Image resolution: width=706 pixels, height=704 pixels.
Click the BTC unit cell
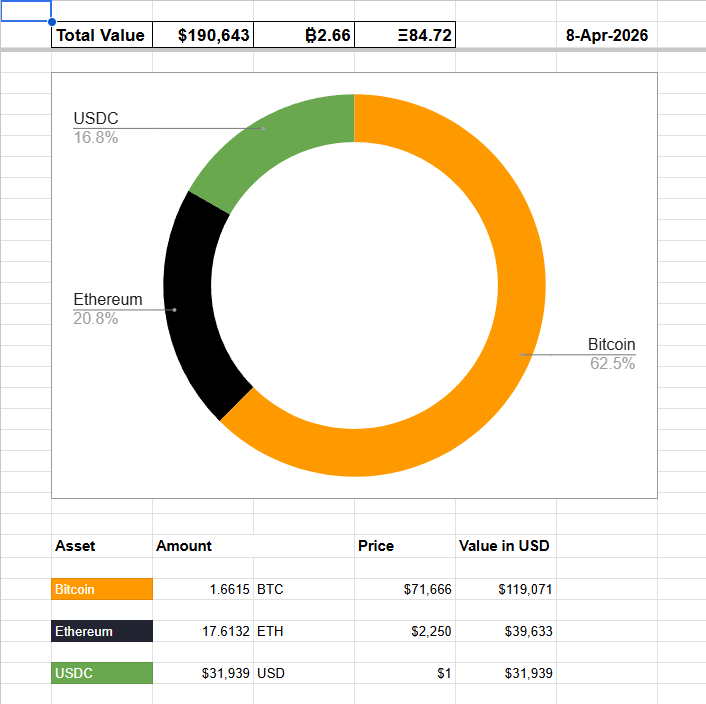(304, 589)
